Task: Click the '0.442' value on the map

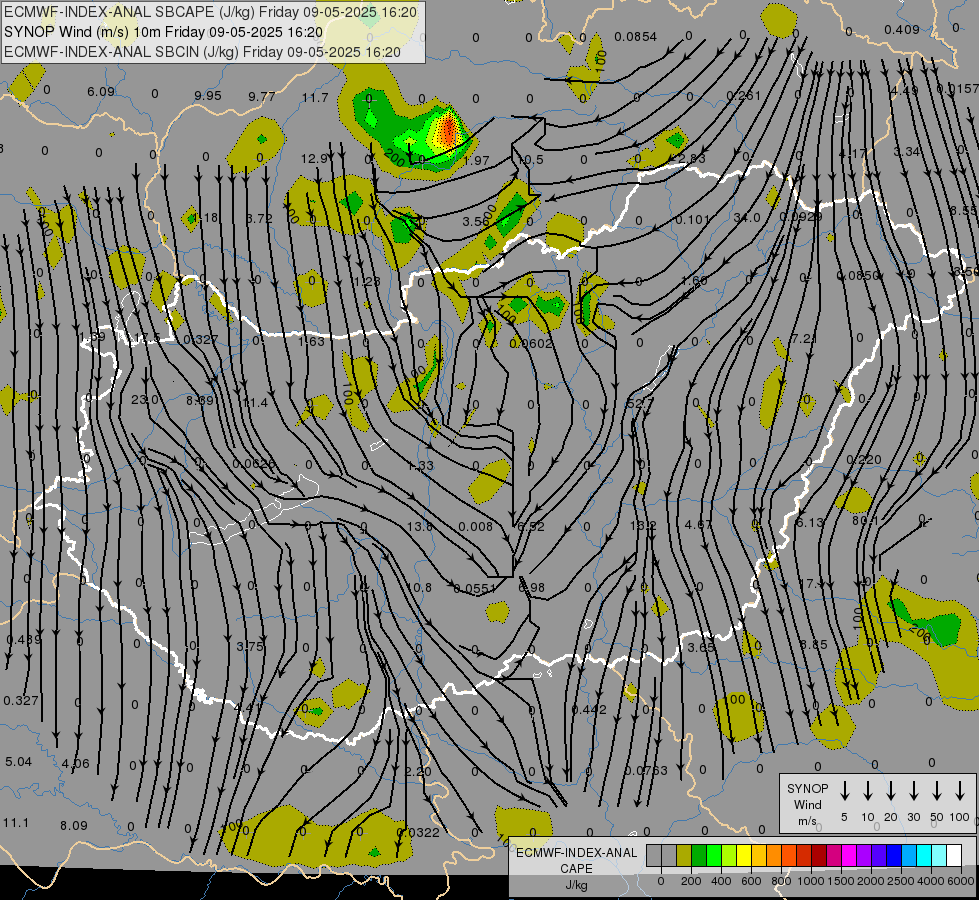Action: [589, 710]
